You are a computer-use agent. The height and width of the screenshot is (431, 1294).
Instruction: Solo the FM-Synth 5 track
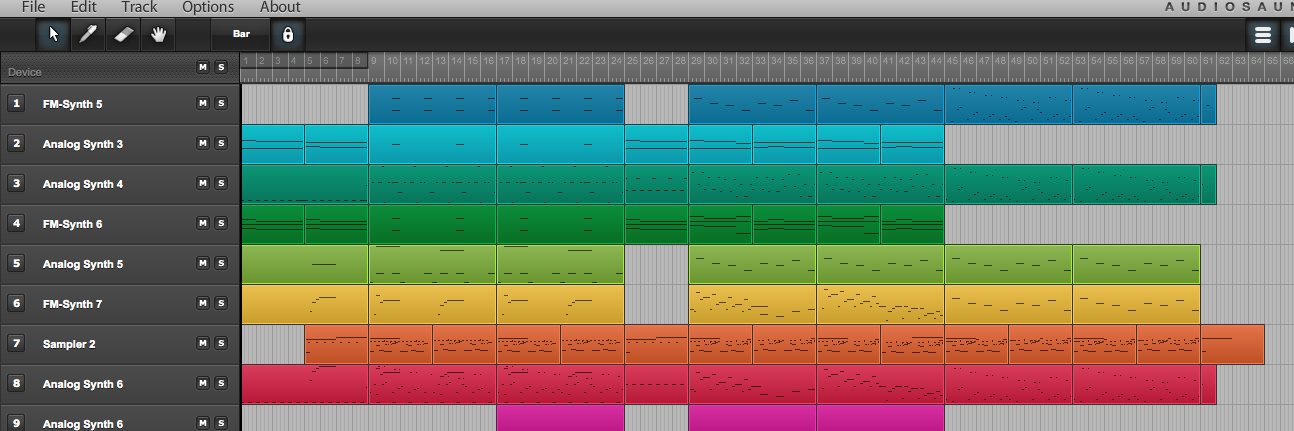point(220,103)
